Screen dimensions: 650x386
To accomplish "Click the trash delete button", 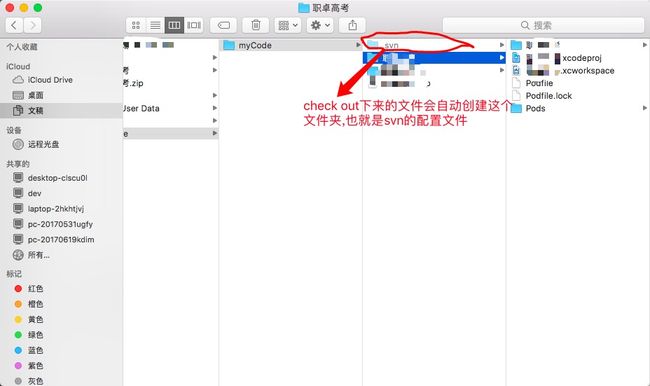I will [x=256, y=25].
